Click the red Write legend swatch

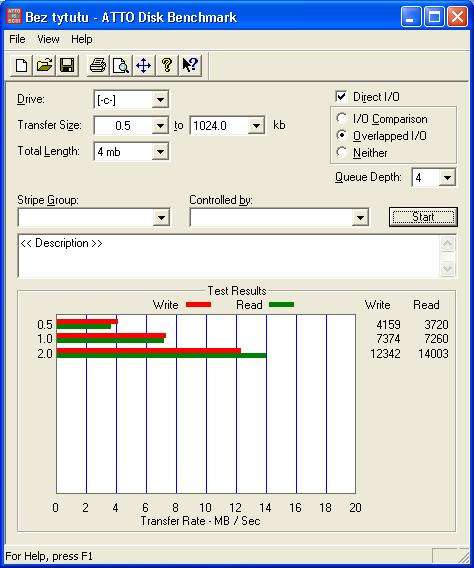tap(198, 305)
